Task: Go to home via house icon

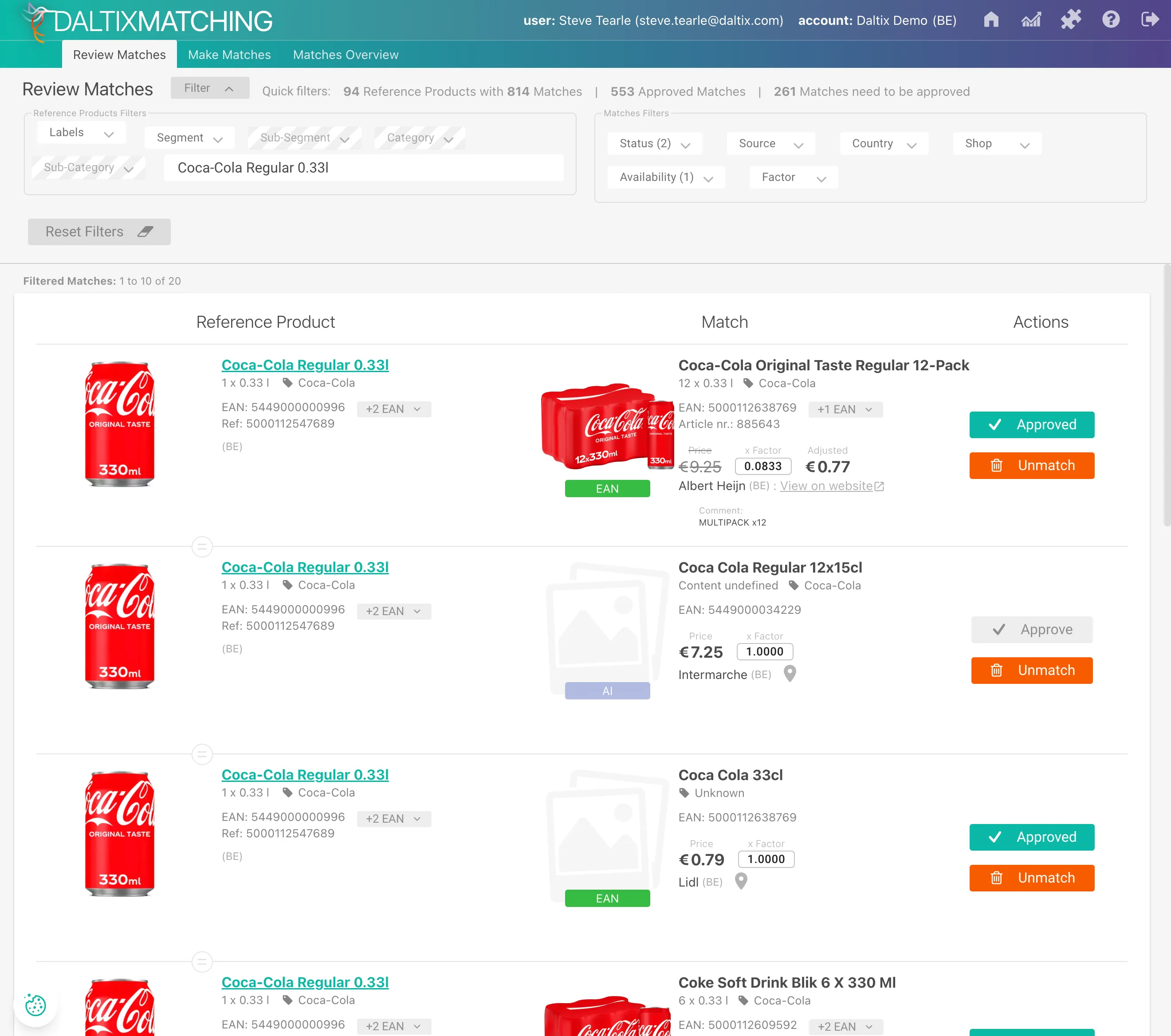Action: tap(991, 20)
